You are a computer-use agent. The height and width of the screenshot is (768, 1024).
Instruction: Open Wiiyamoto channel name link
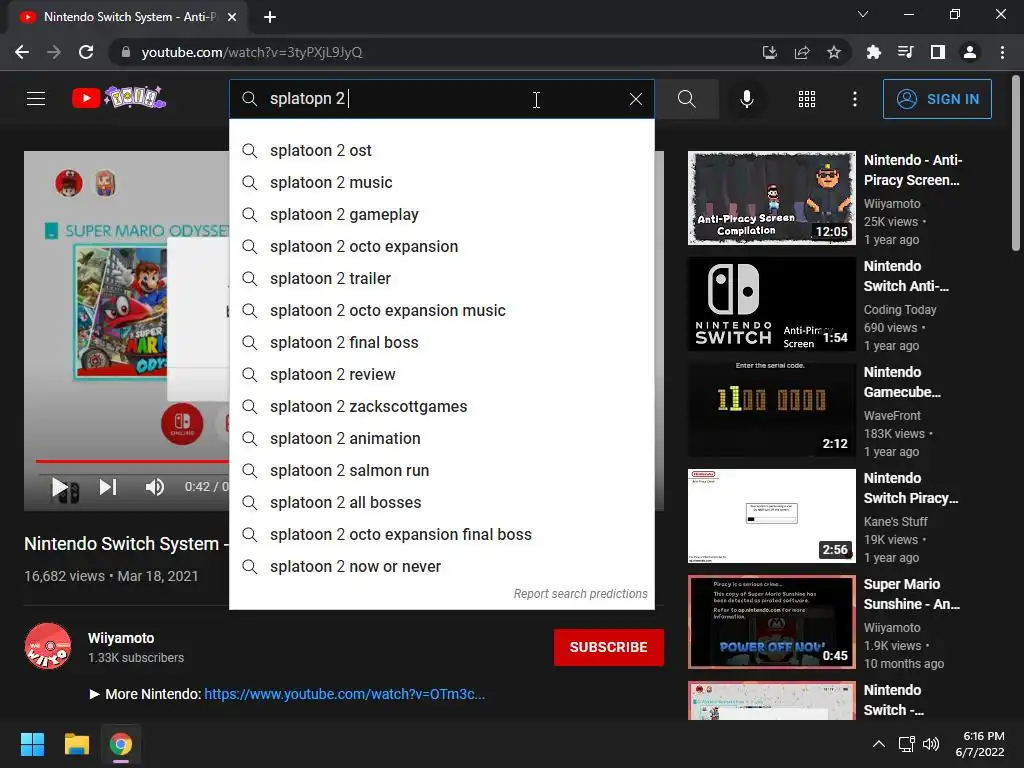coord(121,638)
